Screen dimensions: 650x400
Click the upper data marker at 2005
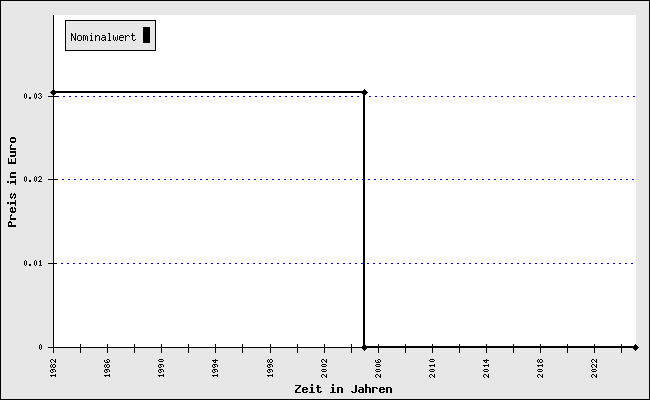364,92
